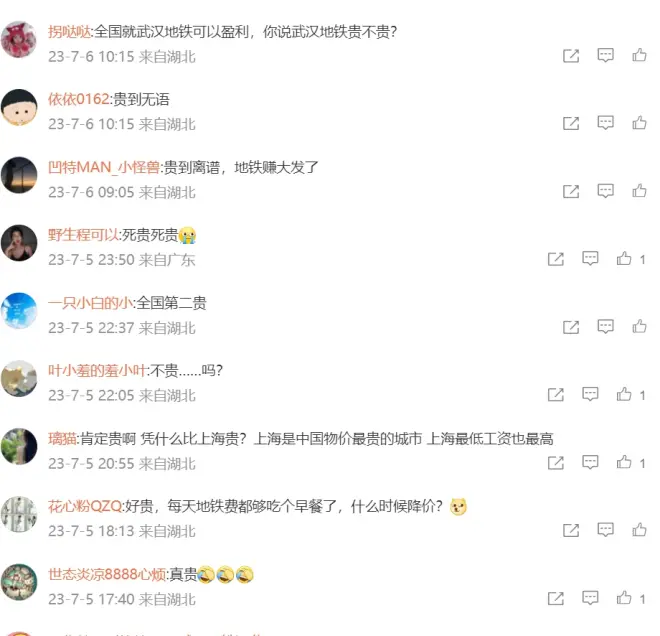Like 璃猫's comment about Shanghai
The height and width of the screenshot is (636, 660).
click(x=624, y=462)
